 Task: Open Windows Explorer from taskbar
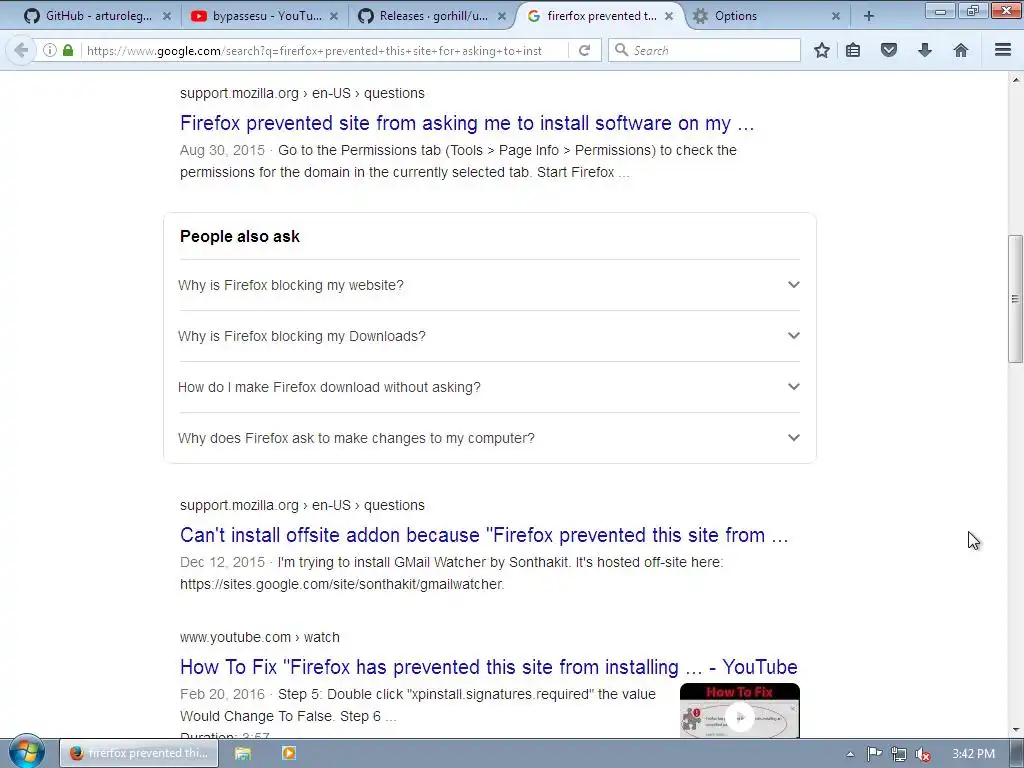click(x=243, y=753)
